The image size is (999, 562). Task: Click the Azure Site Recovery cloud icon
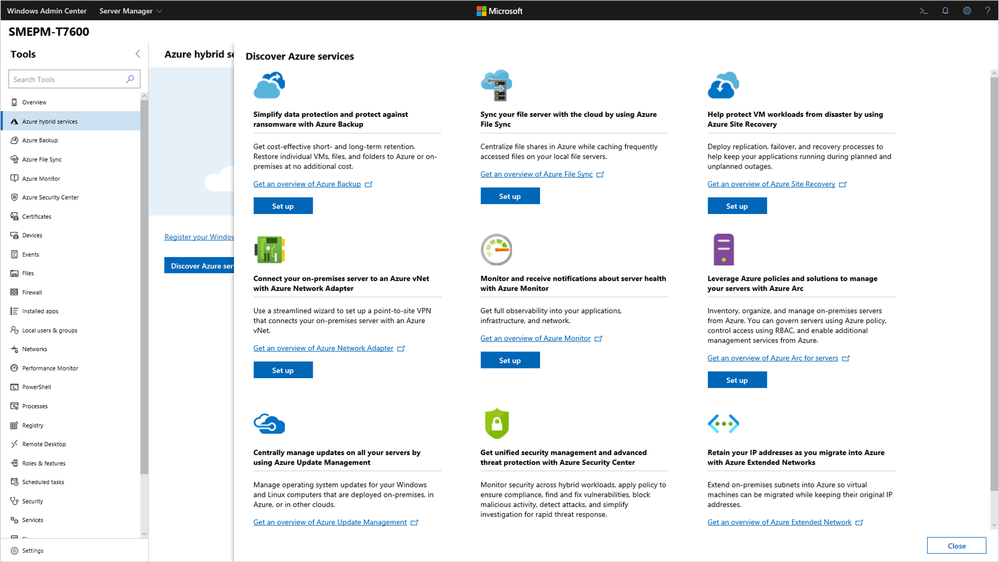pyautogui.click(x=723, y=85)
